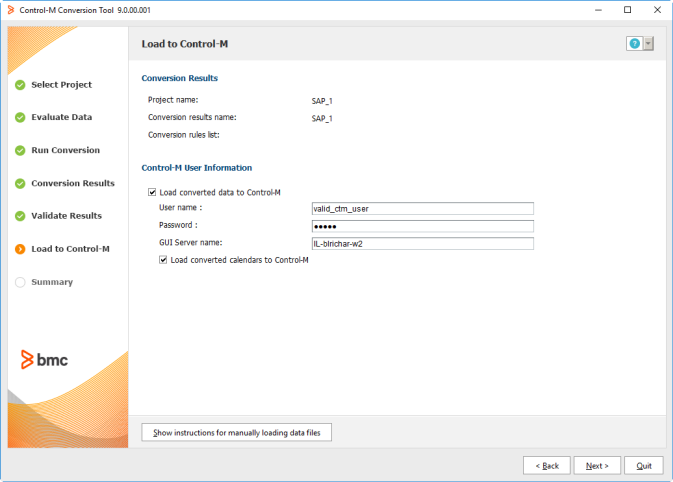Click the blue help question mark icon
The width and height of the screenshot is (673, 482).
(x=634, y=43)
